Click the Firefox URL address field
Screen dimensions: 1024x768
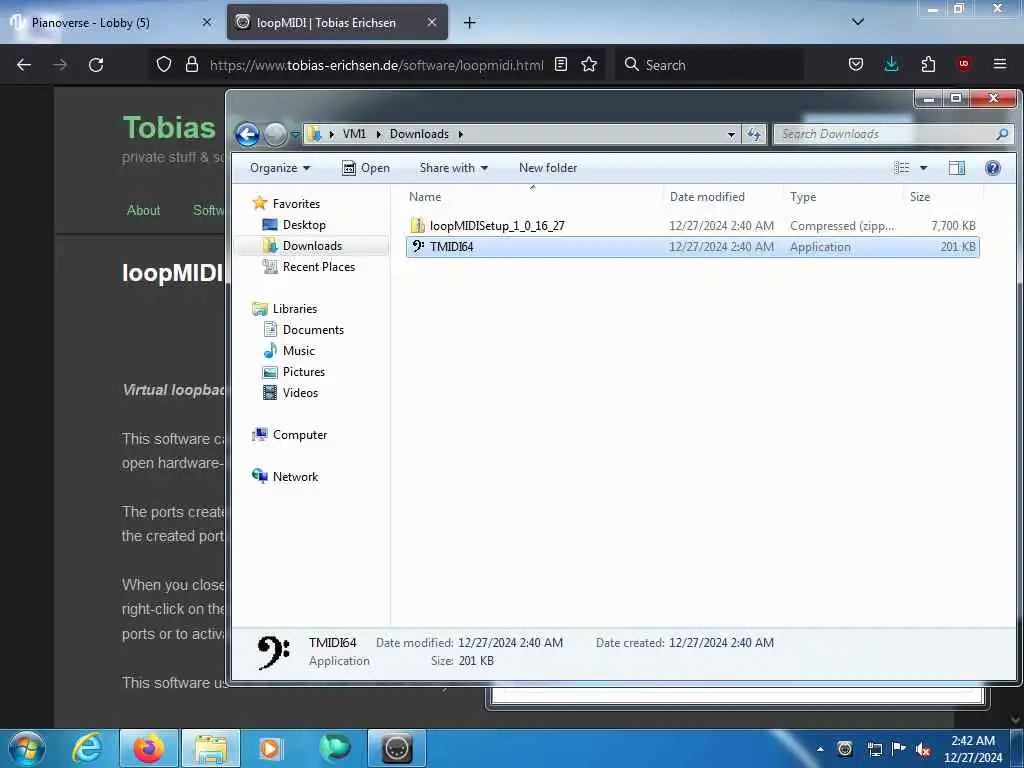(x=377, y=65)
